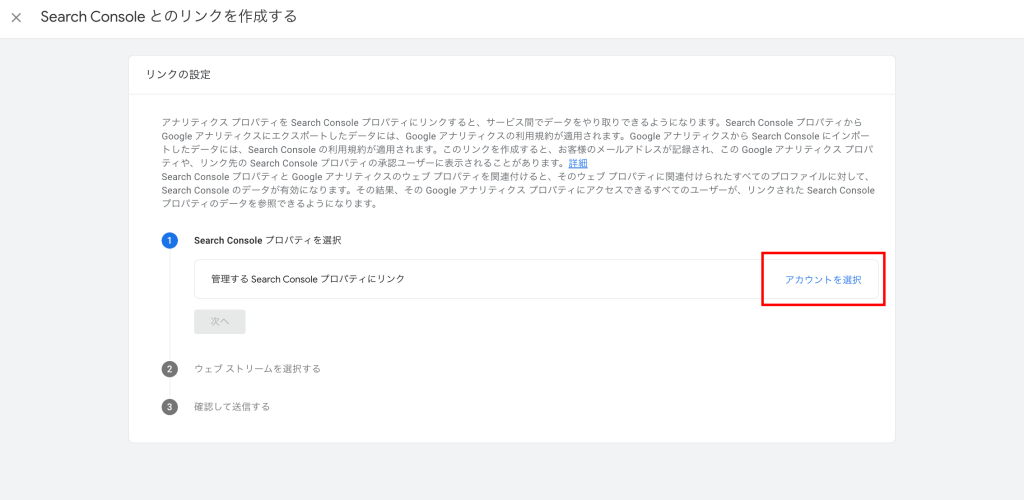Close the Search Console link dialog

(16, 18)
